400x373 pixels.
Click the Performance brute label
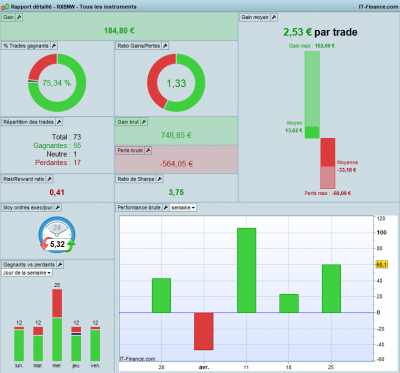pyautogui.click(x=139, y=207)
